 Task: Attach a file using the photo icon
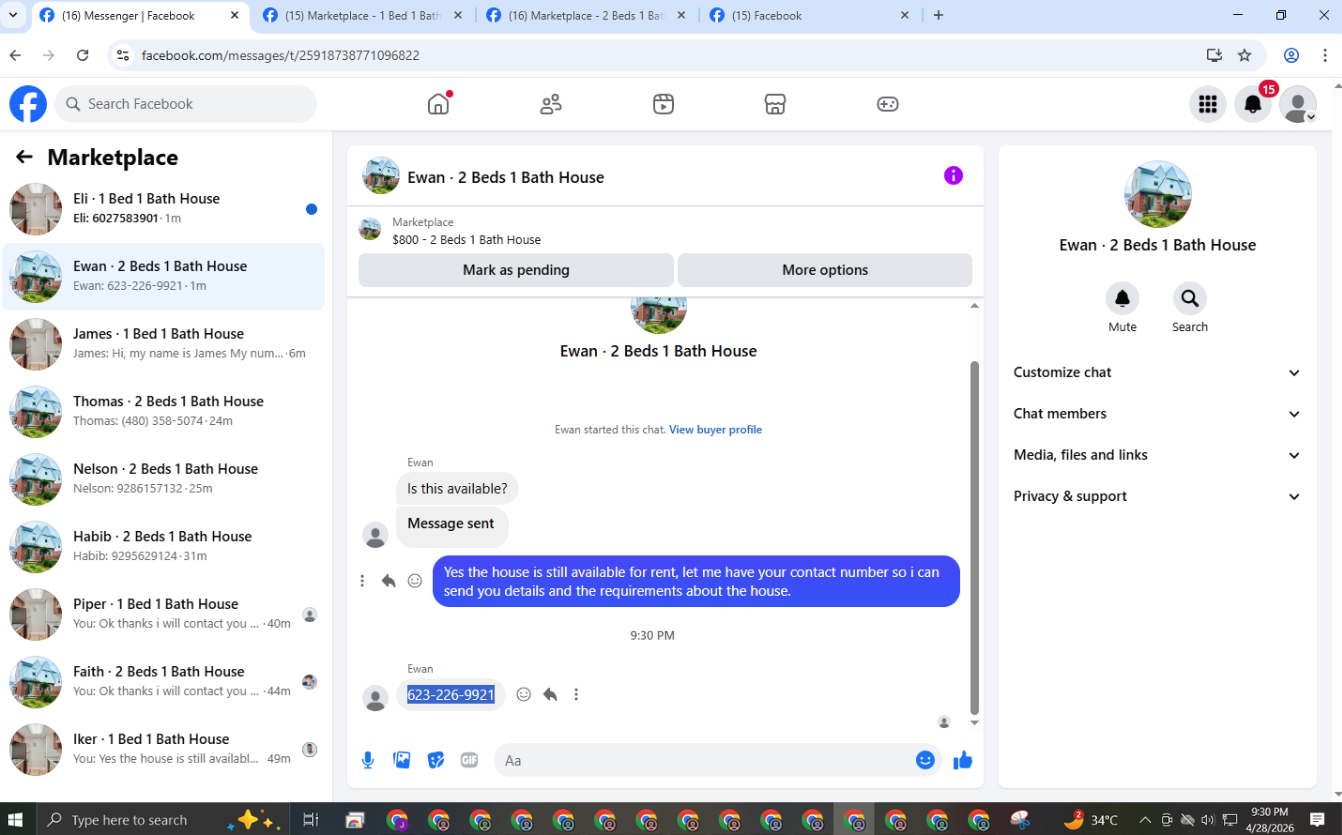pyautogui.click(x=402, y=760)
